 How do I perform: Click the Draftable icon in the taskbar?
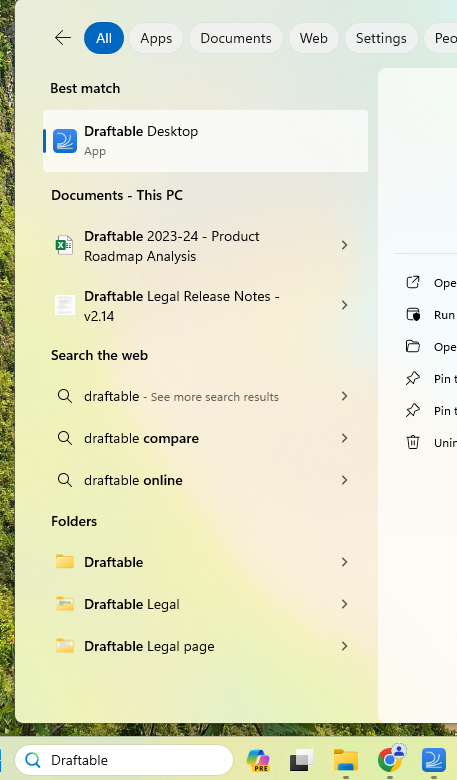(434, 760)
